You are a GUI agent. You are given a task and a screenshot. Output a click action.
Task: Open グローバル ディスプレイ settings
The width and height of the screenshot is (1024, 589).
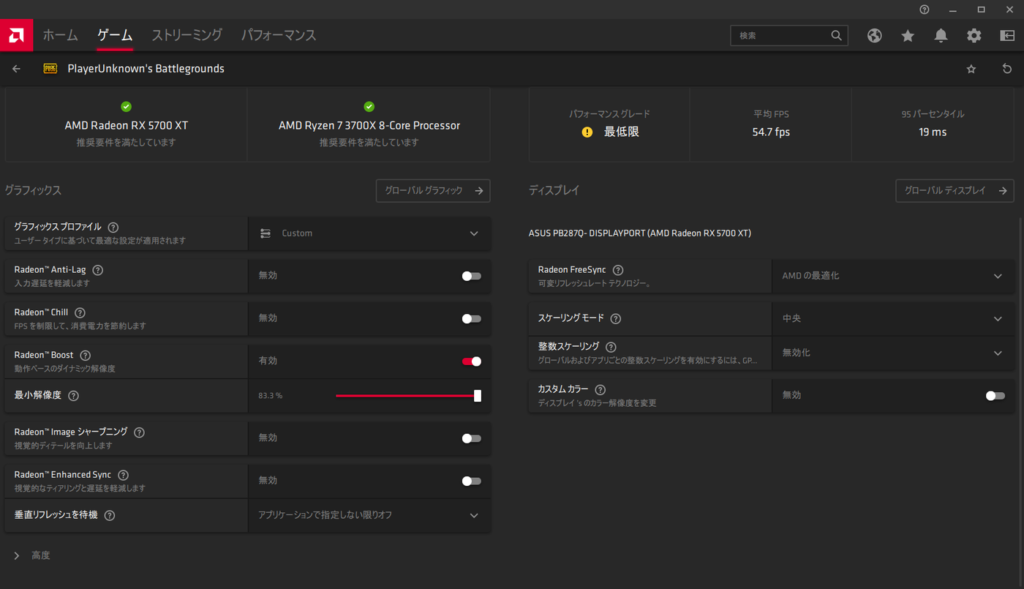coord(954,190)
